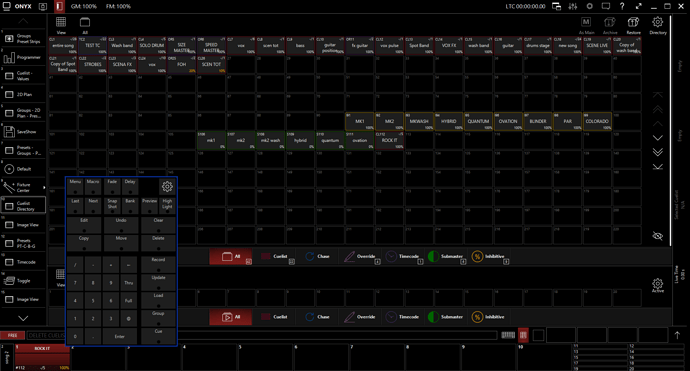Click the help question mark icon

coord(622,6)
